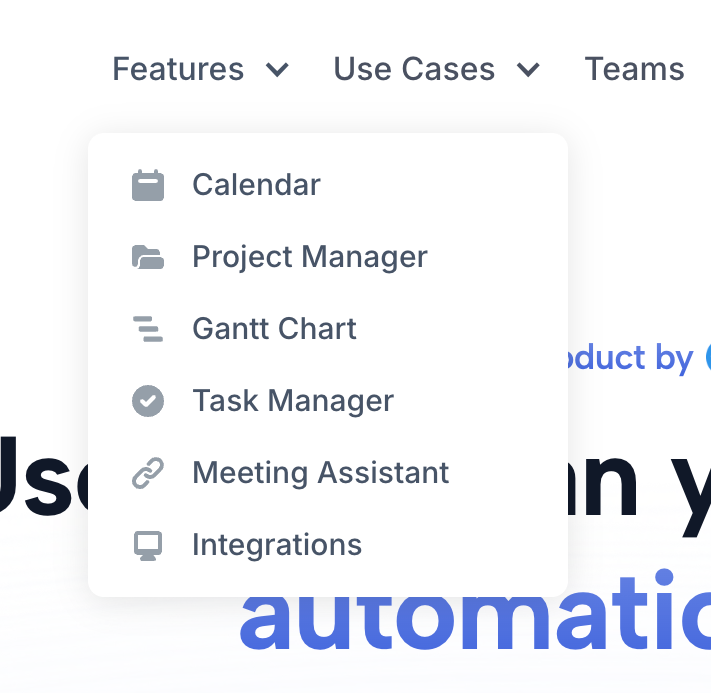Go to the Teams page
711x693 pixels.
(x=634, y=69)
